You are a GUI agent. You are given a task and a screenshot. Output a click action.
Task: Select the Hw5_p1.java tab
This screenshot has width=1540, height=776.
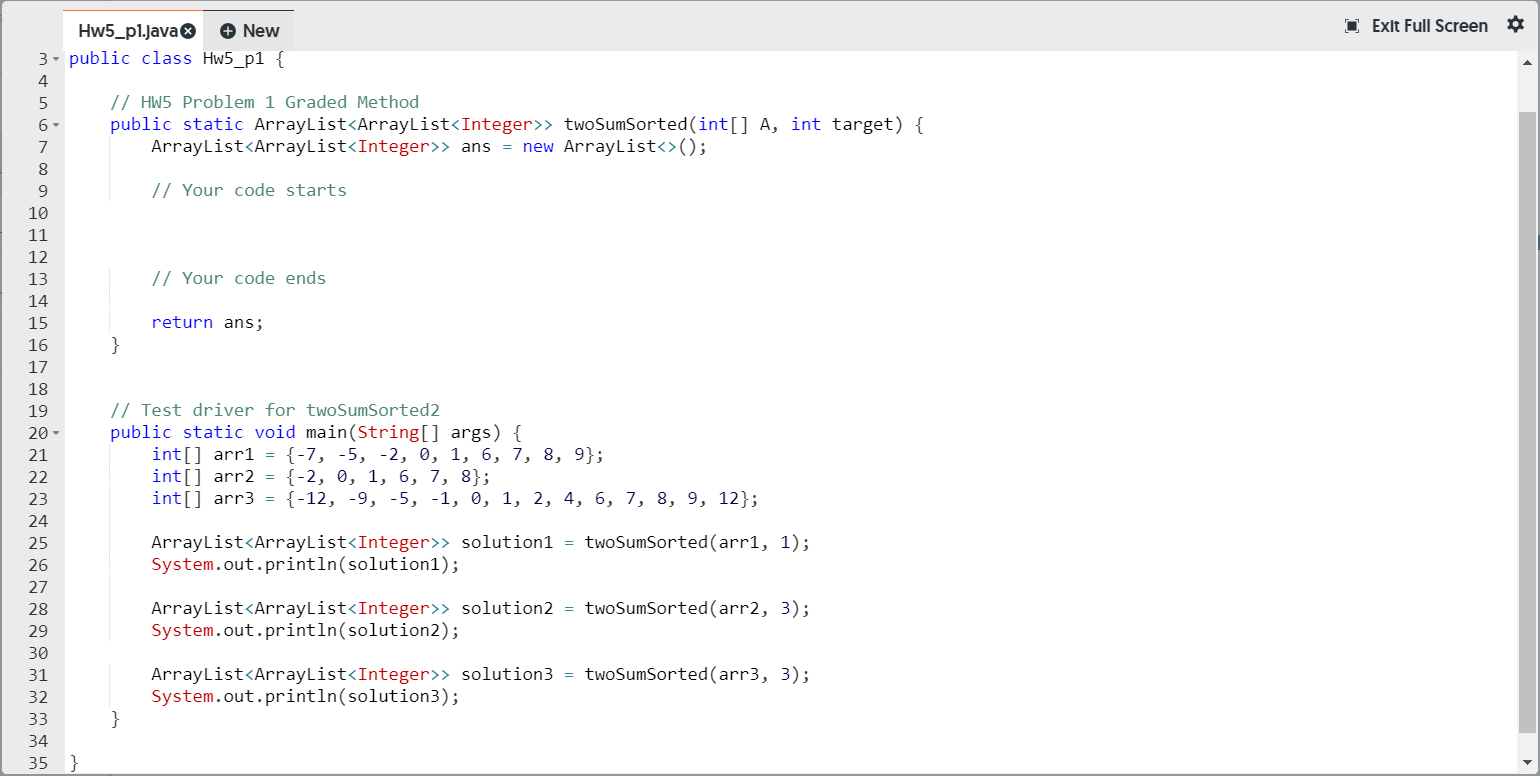click(130, 30)
